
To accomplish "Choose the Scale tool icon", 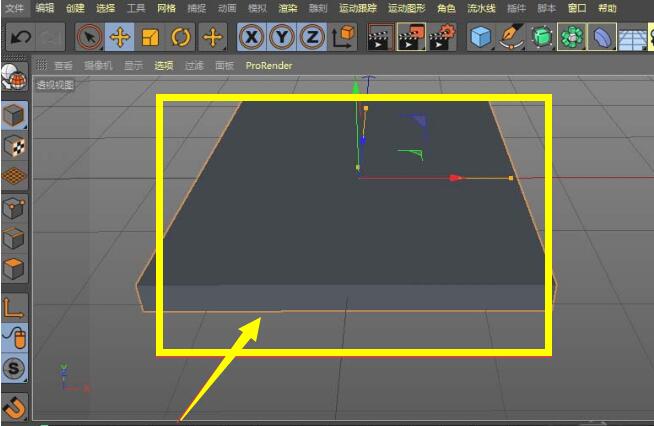I will coord(150,37).
